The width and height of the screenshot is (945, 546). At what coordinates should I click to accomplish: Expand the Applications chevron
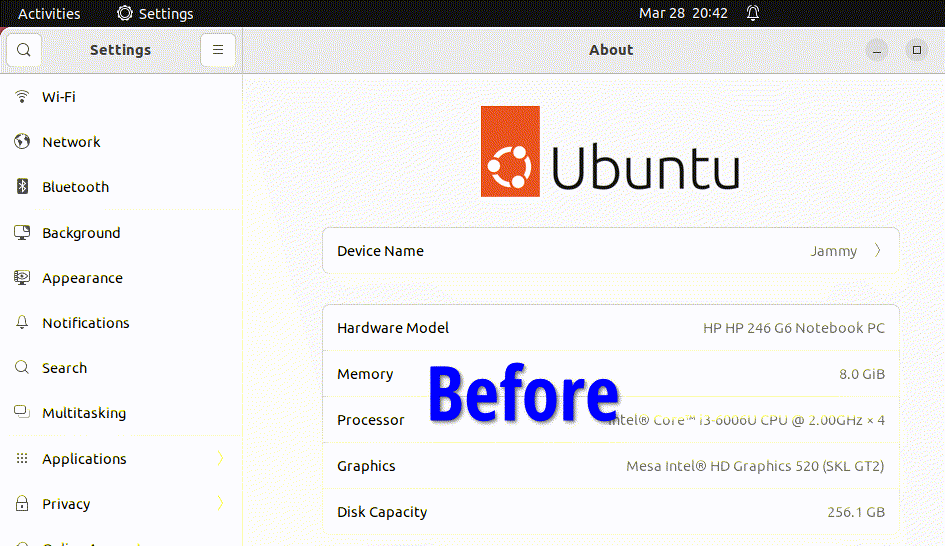[x=221, y=459]
